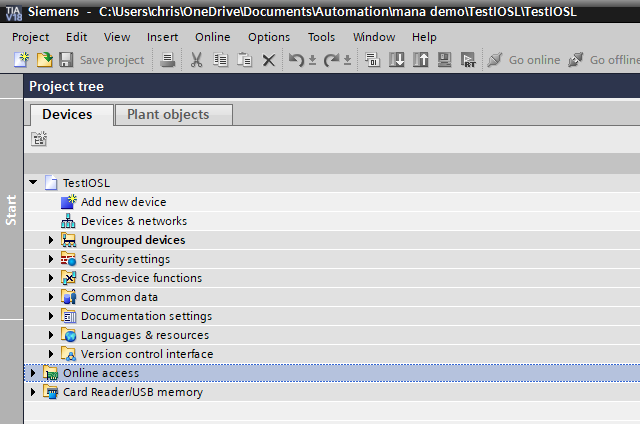Click the Download to device icon
This screenshot has height=424, width=640.
click(396, 60)
